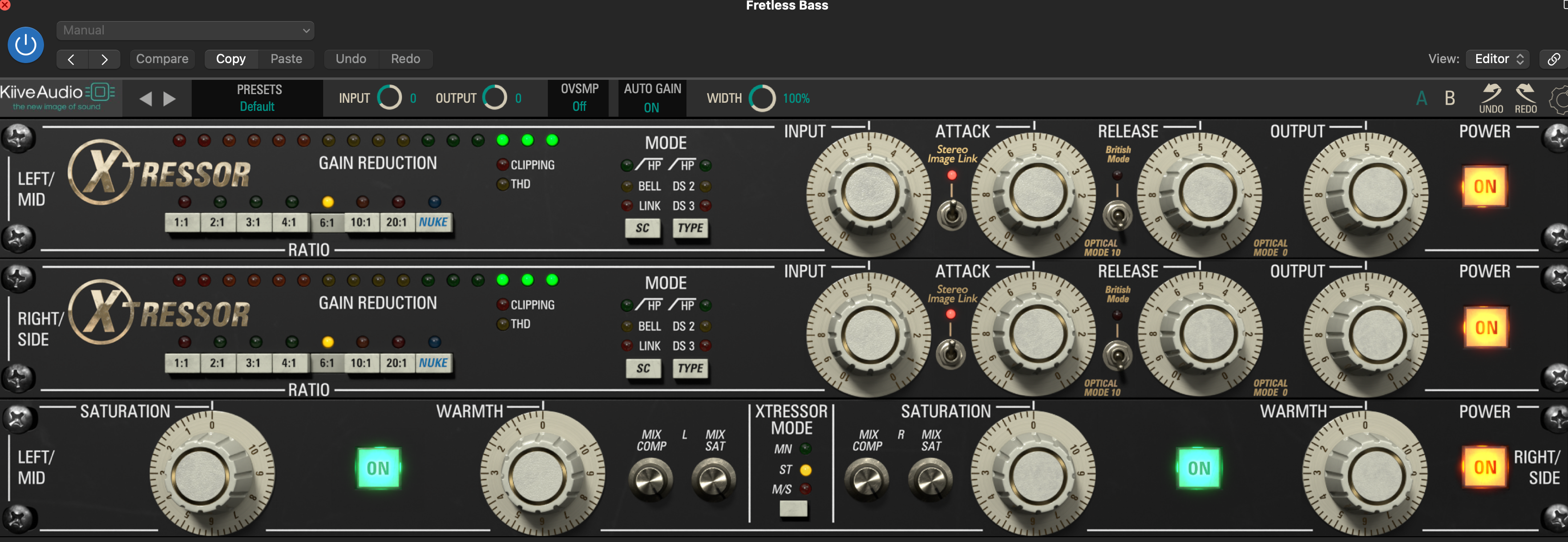Screen dimensions: 1568x542
Task: Click the Compare button
Action: 162,59
